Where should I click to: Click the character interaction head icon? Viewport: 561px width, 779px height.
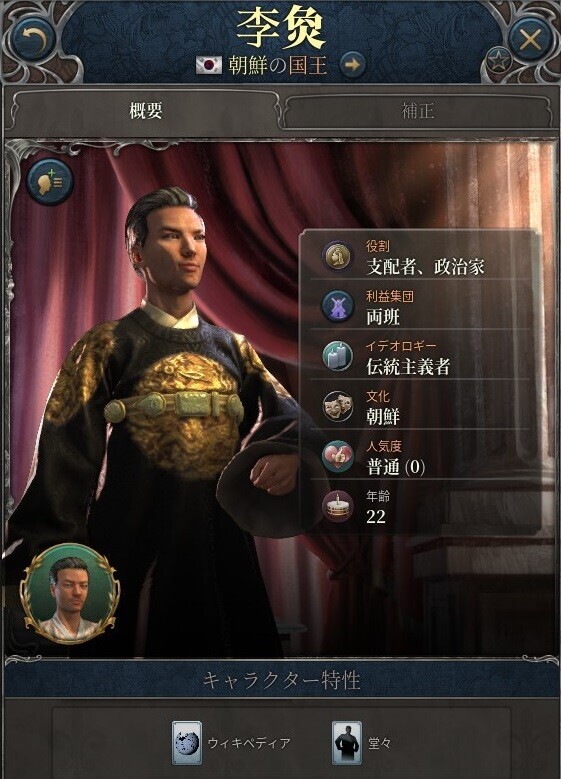point(50,181)
